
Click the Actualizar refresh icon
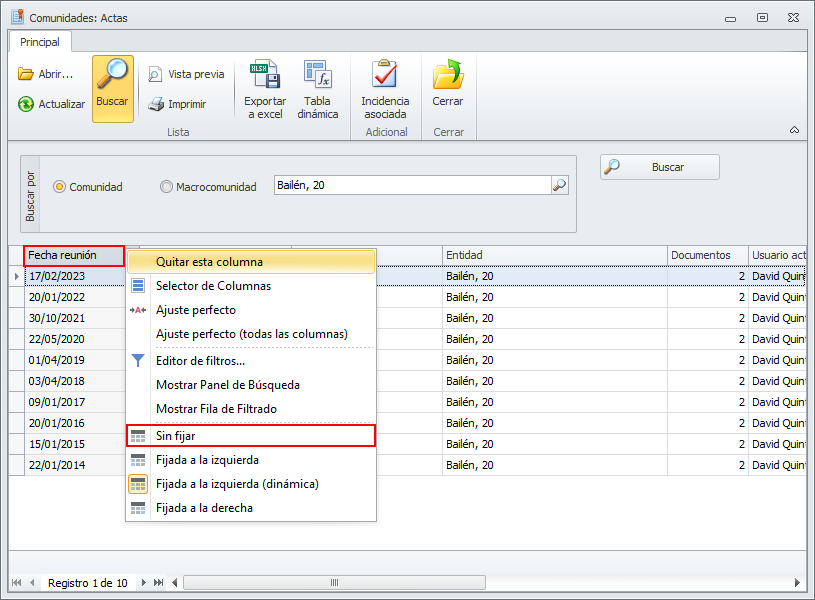(x=26, y=104)
